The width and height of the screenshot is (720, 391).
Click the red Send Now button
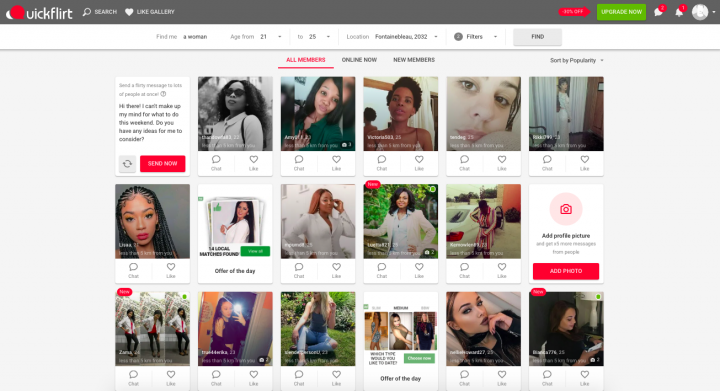(163, 164)
